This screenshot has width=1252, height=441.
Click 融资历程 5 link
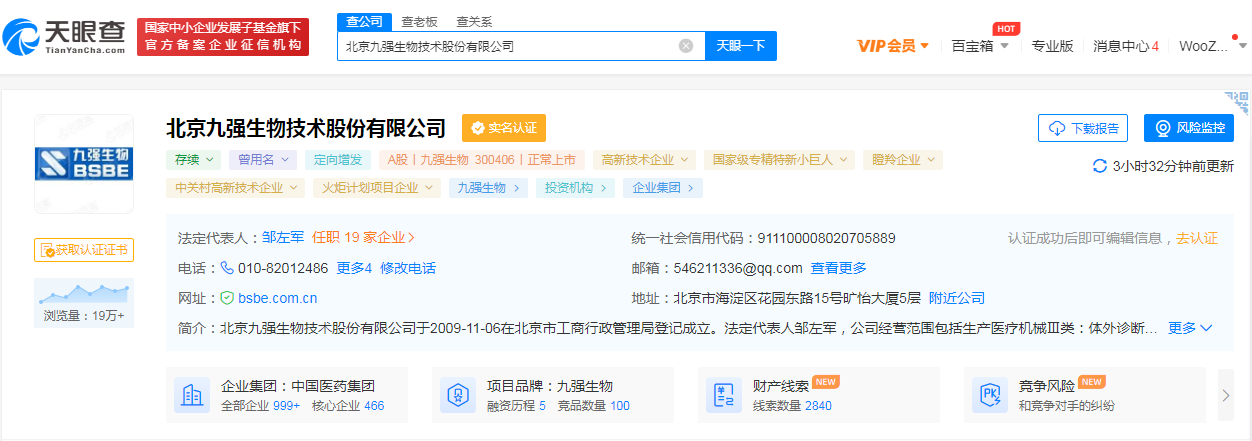pyautogui.click(x=516, y=406)
